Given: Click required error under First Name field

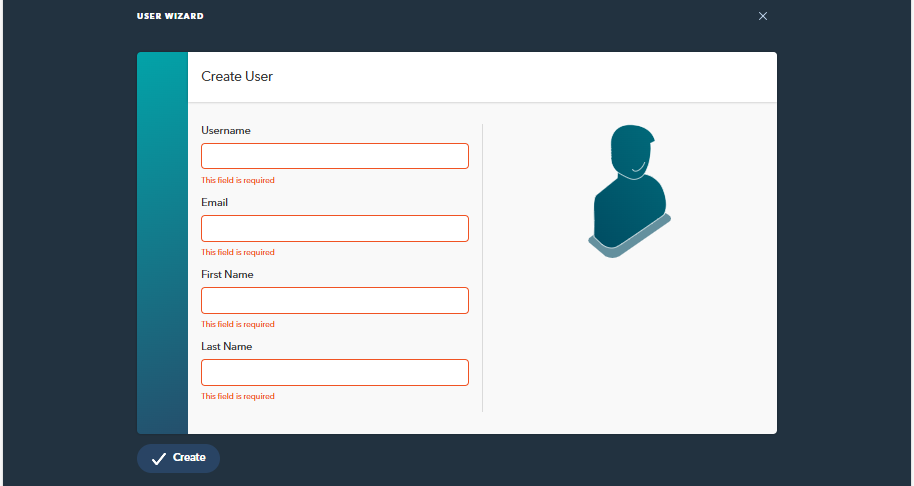Looking at the screenshot, I should (x=238, y=324).
